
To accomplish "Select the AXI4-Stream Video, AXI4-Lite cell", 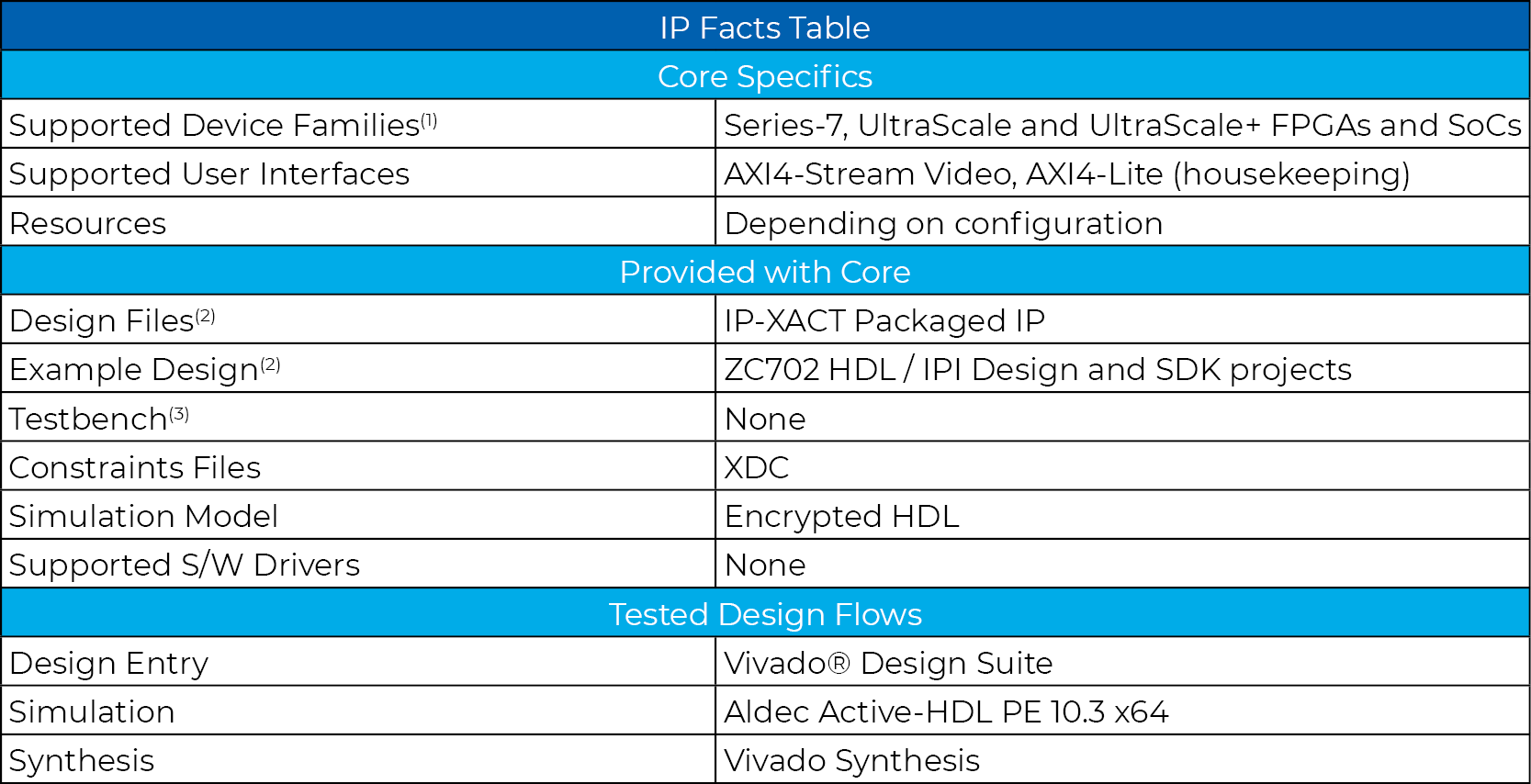I will point(1066,174).
